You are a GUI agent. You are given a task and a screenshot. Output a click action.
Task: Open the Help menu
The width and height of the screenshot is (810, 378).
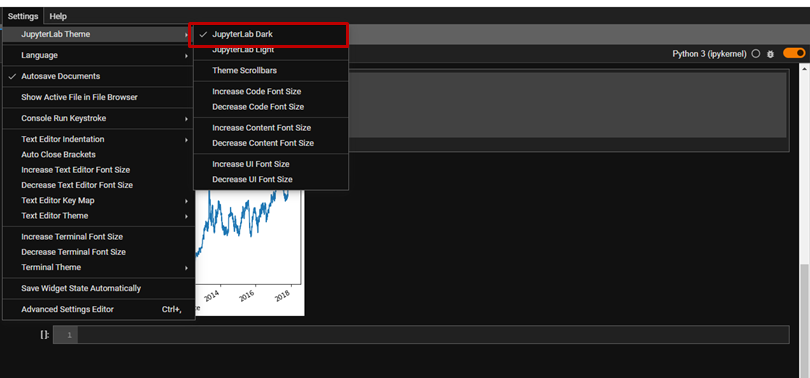coord(58,17)
